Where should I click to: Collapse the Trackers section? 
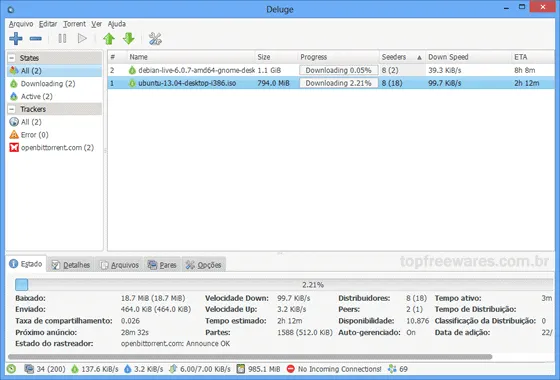[x=12, y=109]
